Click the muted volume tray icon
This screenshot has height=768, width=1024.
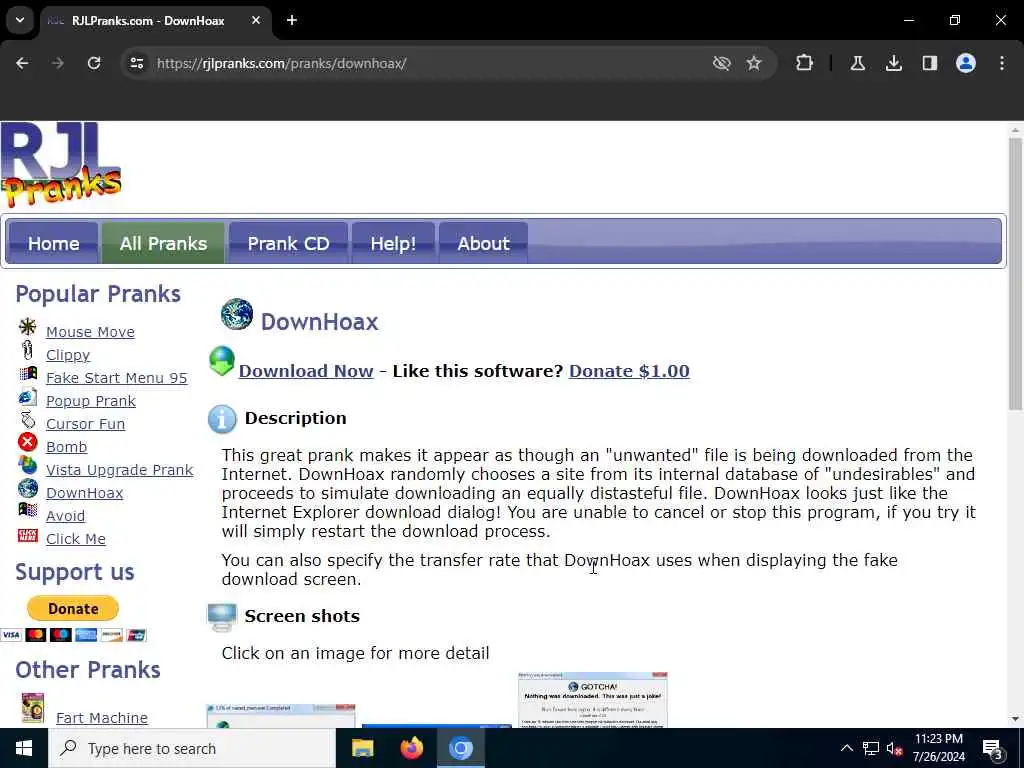click(894, 748)
